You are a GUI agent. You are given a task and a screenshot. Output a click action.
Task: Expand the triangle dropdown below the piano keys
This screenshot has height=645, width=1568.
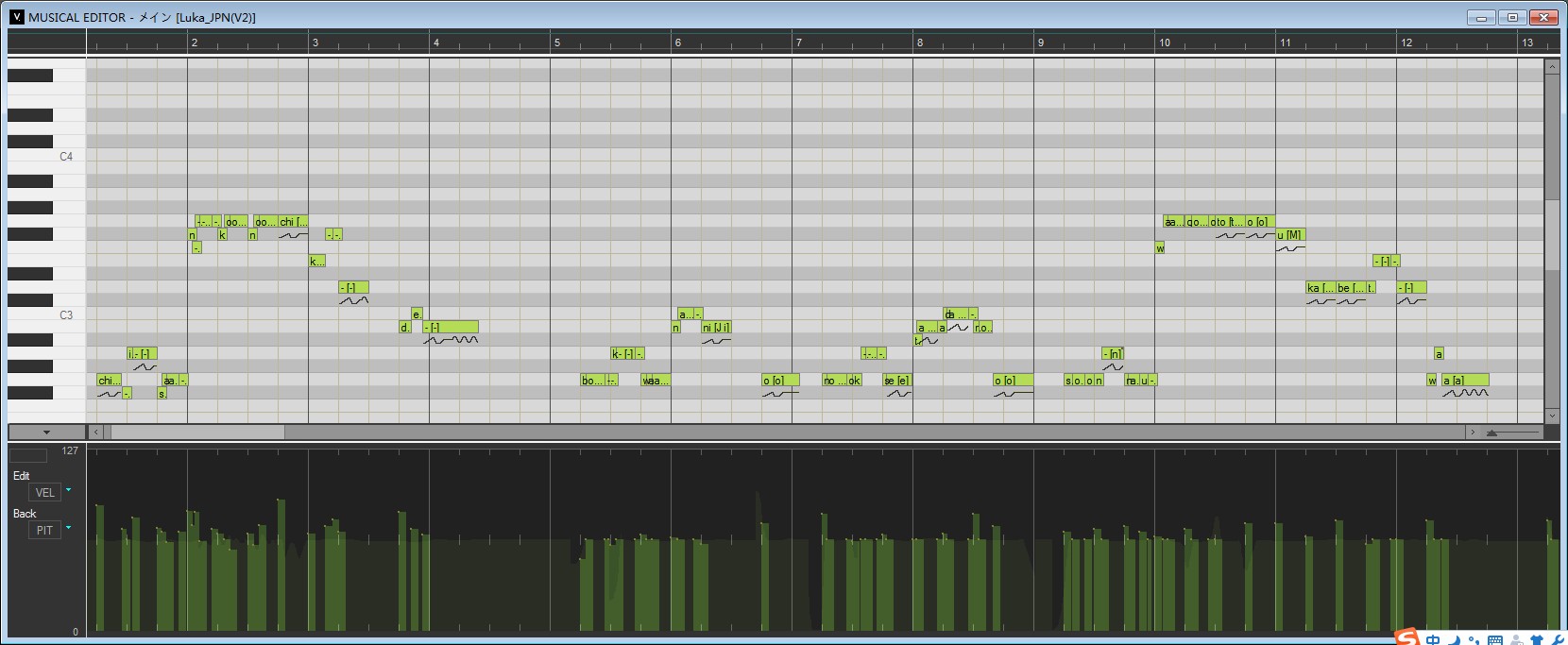(46, 433)
